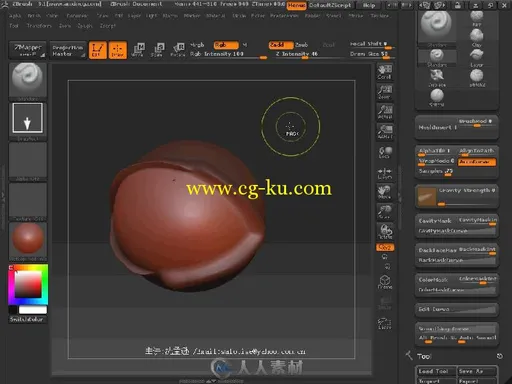Toggle the CavityMask button
Image resolution: width=512 pixels, height=384 pixels.
435,221
